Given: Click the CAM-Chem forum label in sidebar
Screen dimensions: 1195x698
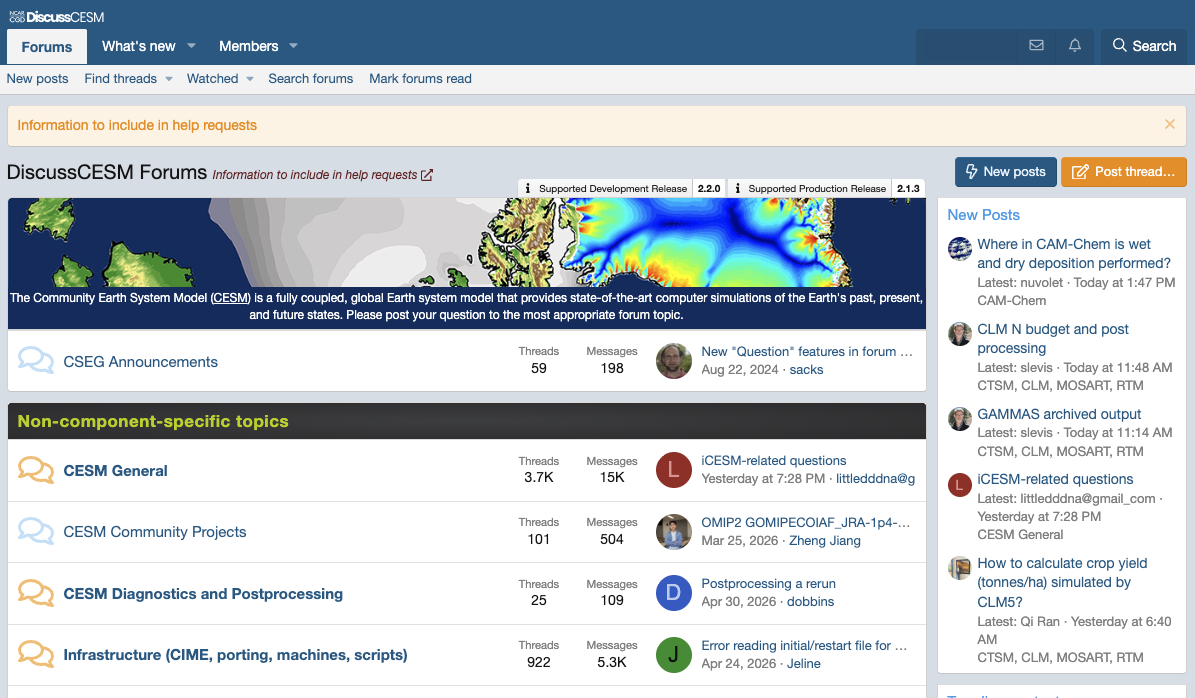Looking at the screenshot, I should [x=1011, y=300].
